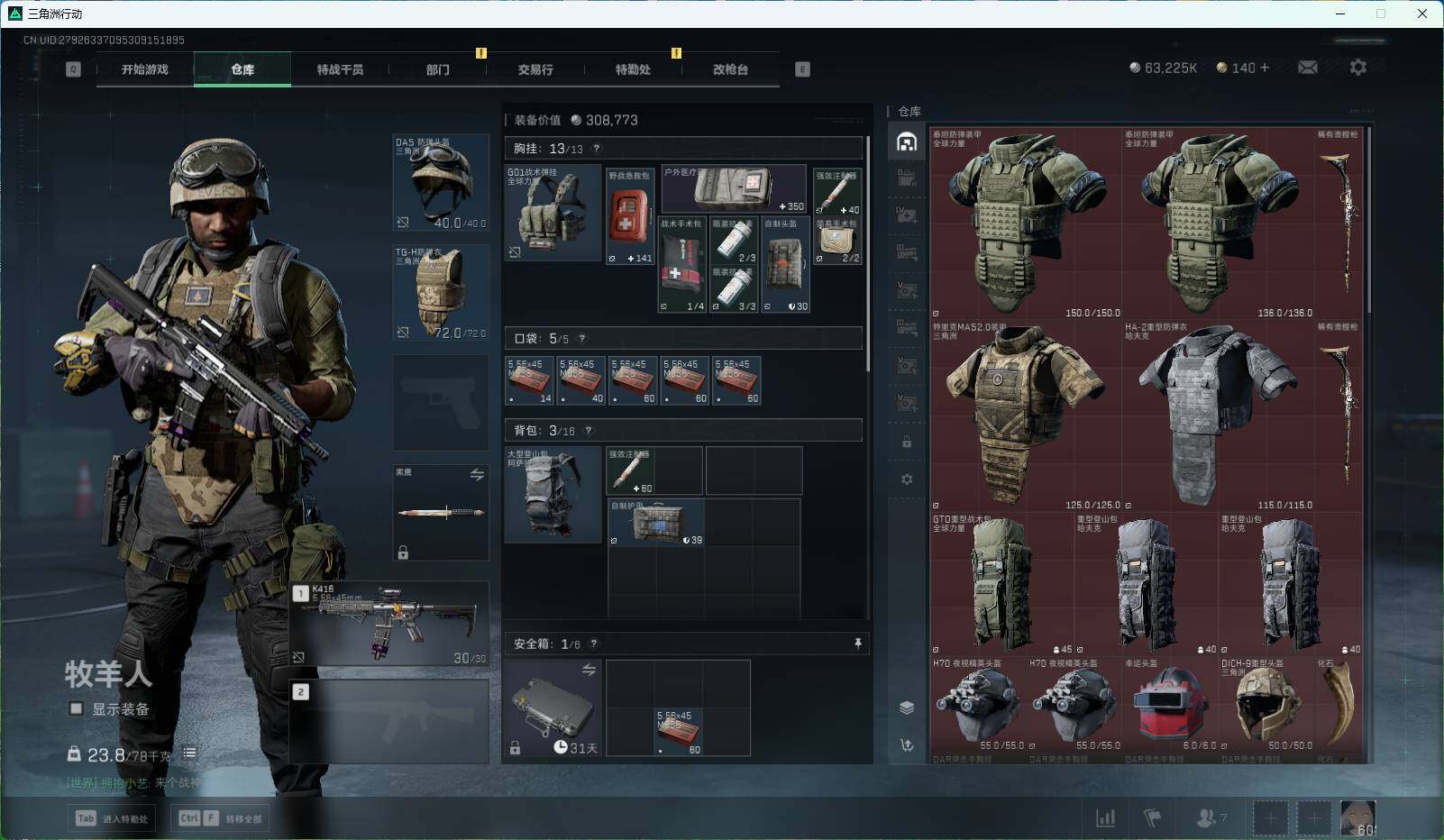1444x840 pixels.
Task: Click the empty pistol slot
Action: click(x=441, y=403)
